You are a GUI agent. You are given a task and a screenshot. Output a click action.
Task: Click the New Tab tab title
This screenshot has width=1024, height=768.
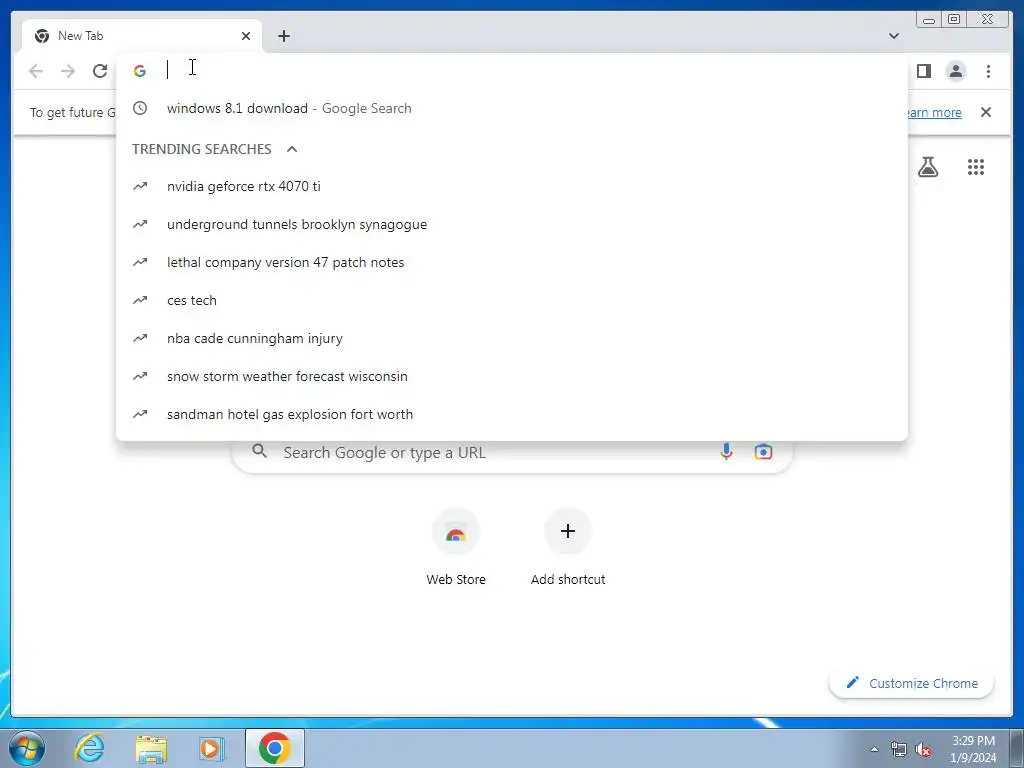click(80, 36)
